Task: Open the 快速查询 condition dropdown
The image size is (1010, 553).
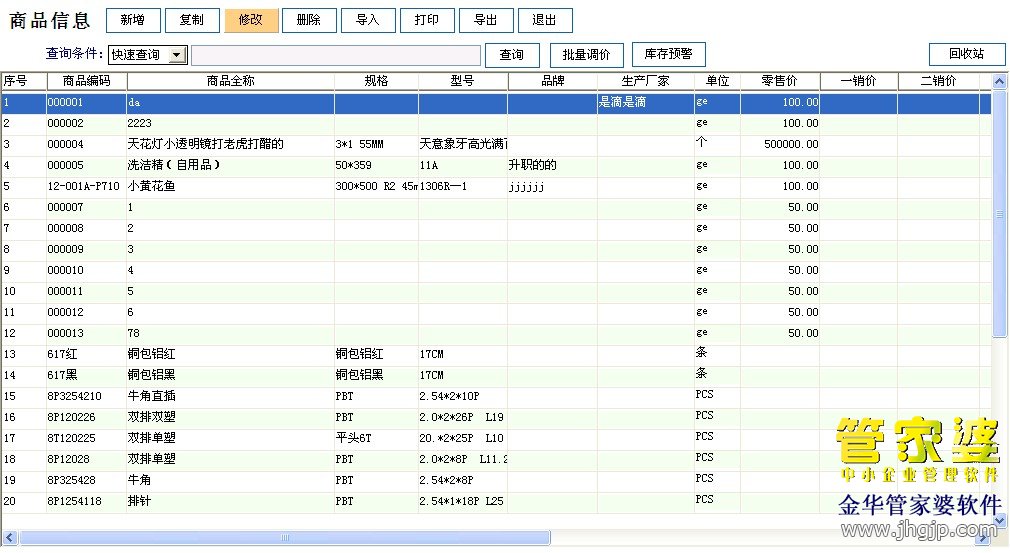Action: pos(176,55)
